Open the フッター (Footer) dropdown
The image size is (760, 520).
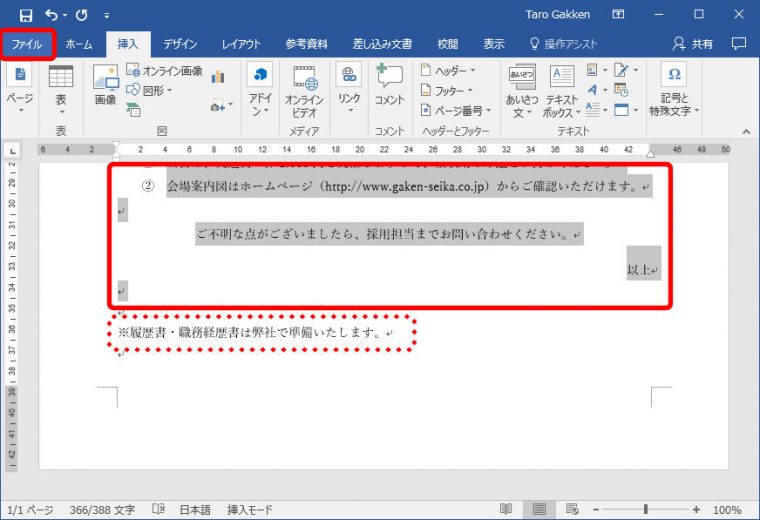pos(446,91)
